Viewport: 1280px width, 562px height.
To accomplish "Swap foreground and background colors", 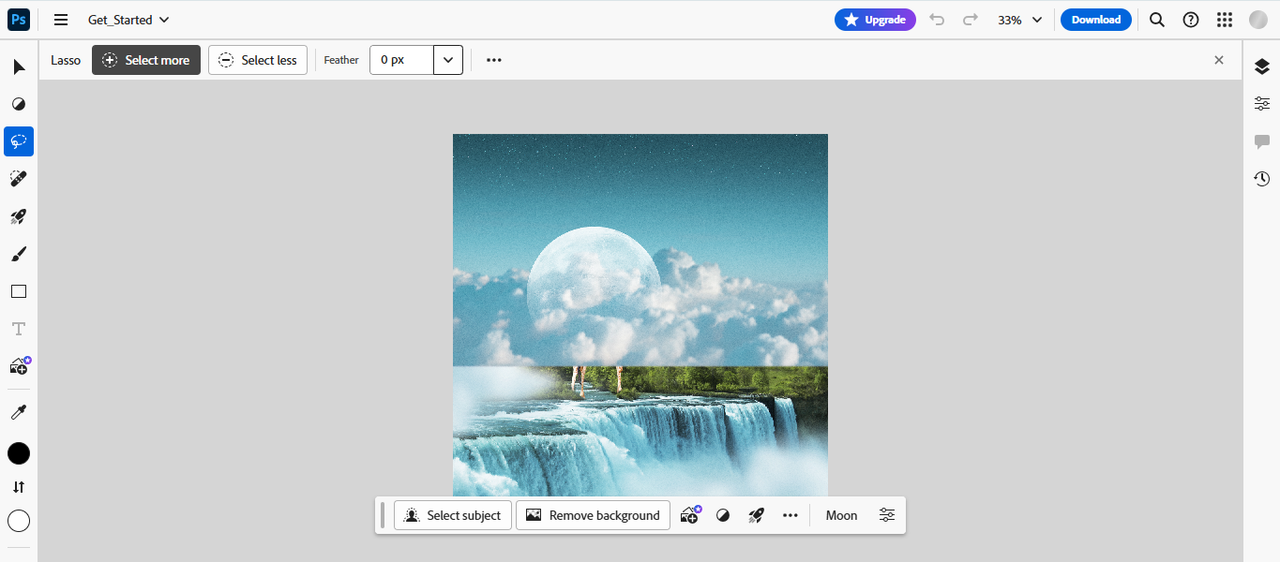I will 19,487.
